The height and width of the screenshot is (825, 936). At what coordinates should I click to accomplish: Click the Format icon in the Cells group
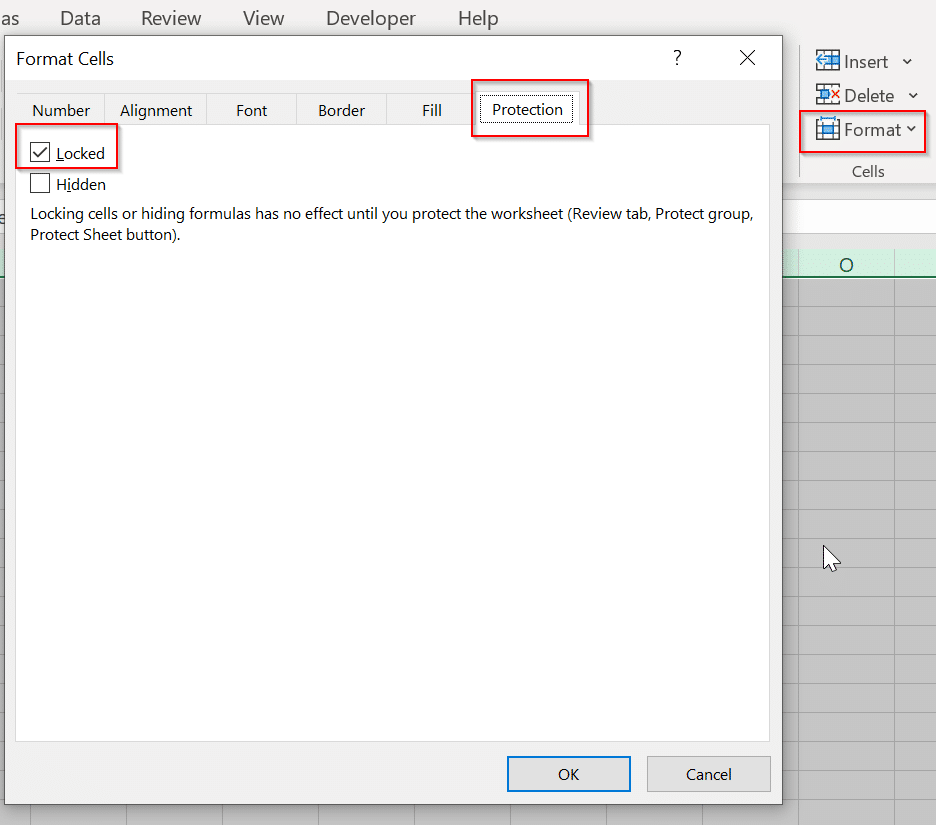828,129
